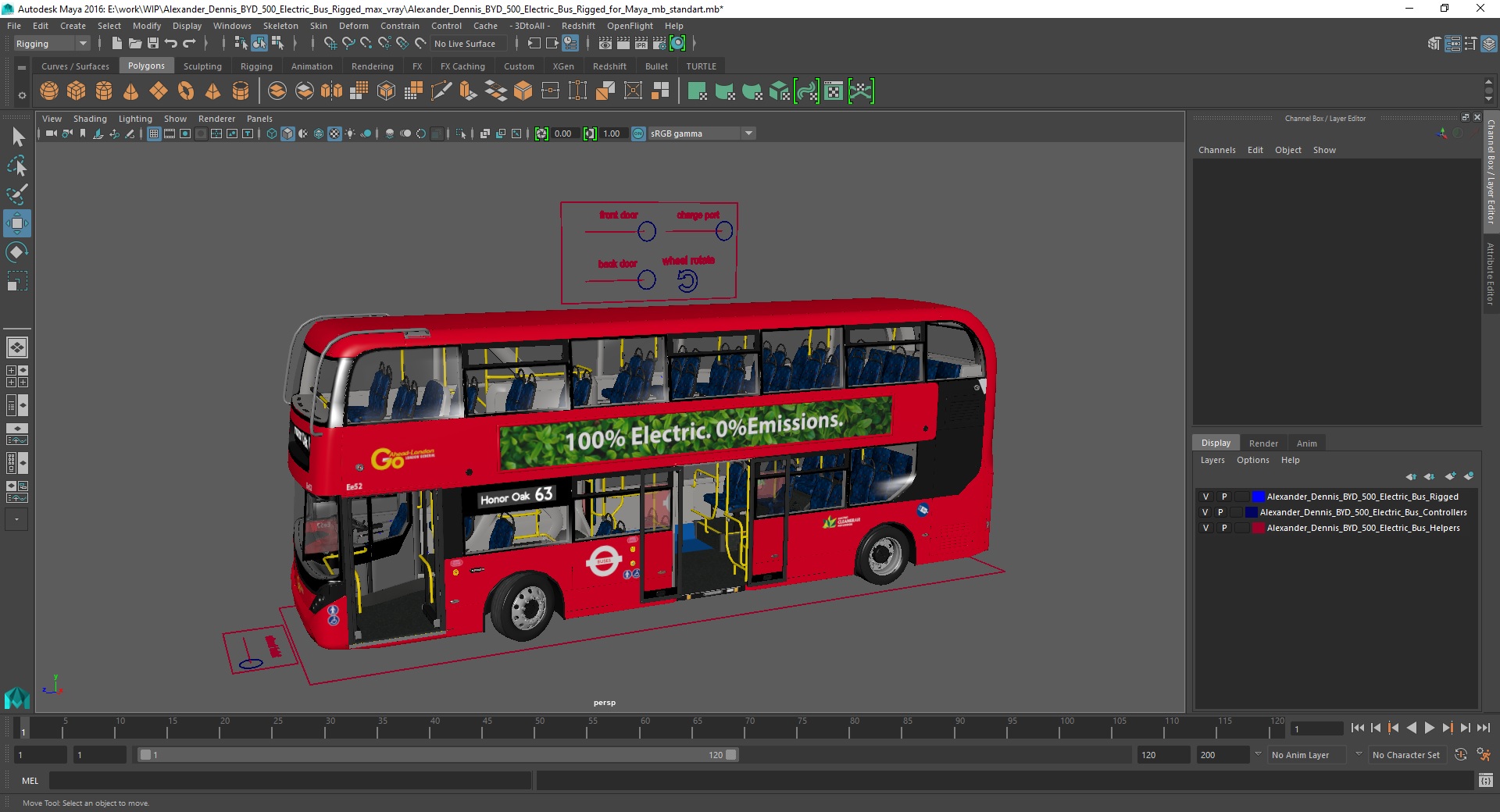Open animation preferences running-figure icon
The image size is (1500, 812).
1483,755
